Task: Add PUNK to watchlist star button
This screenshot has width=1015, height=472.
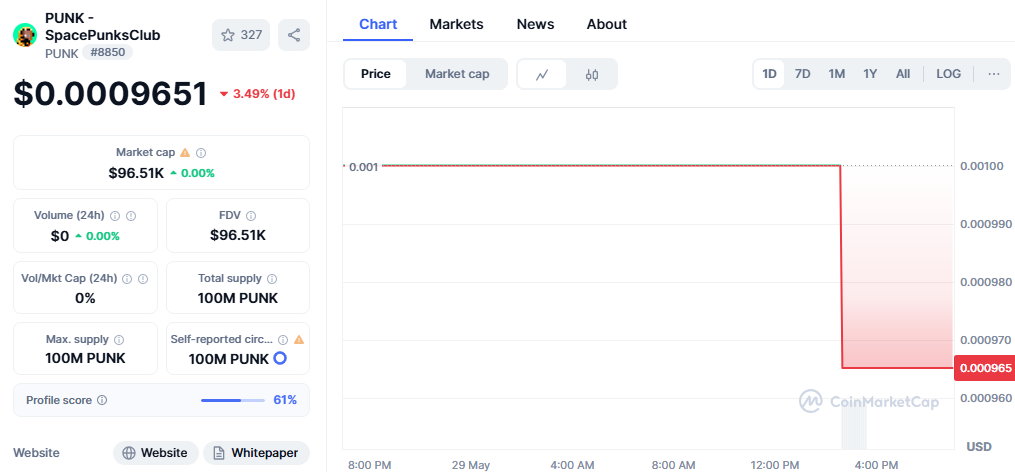Action: pyautogui.click(x=241, y=35)
